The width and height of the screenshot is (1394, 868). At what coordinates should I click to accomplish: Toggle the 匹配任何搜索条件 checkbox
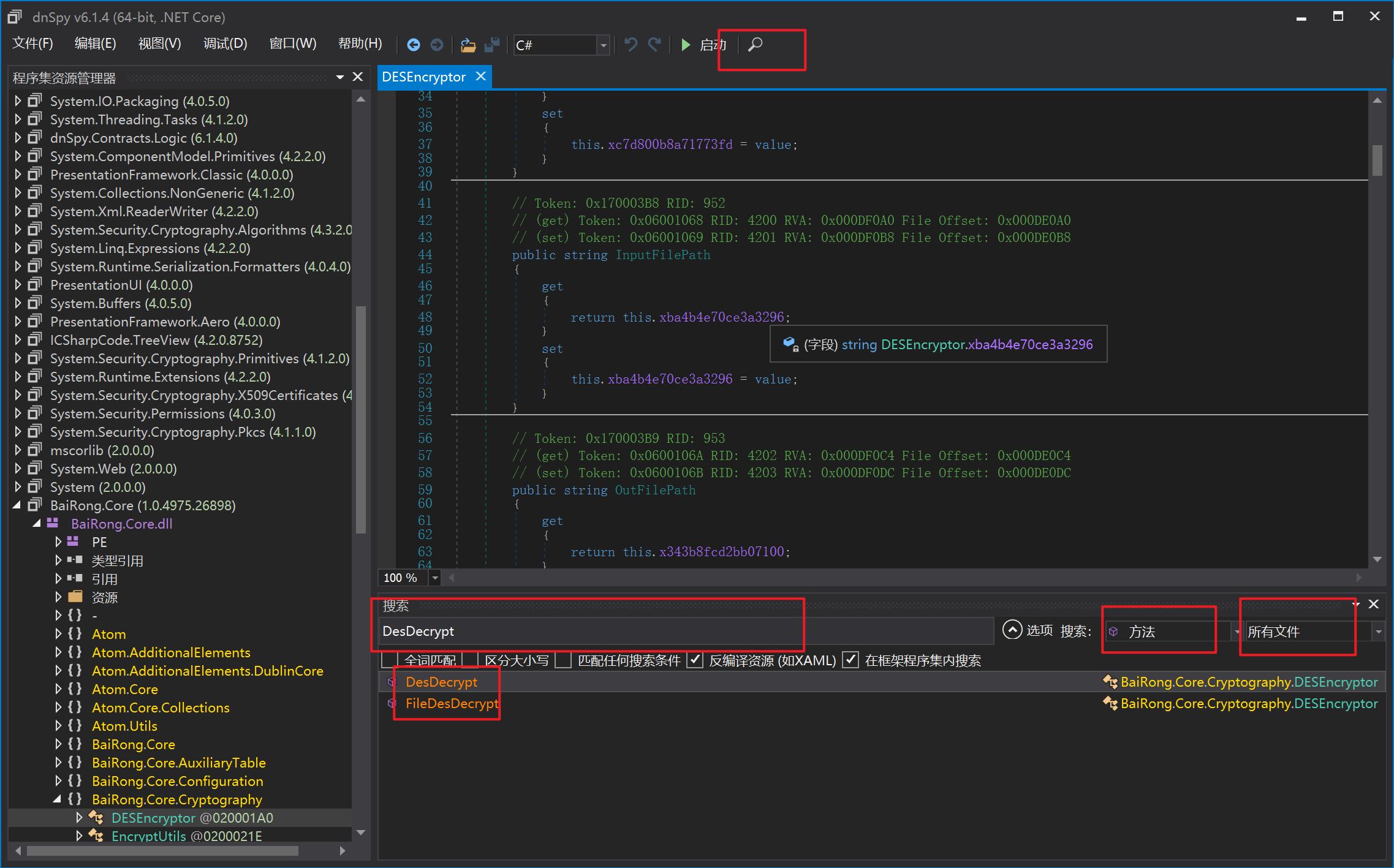pos(563,660)
